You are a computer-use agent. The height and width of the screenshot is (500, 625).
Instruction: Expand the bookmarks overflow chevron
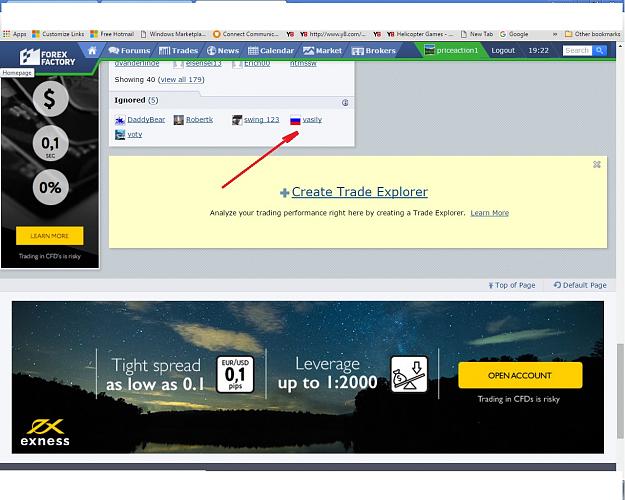point(555,34)
